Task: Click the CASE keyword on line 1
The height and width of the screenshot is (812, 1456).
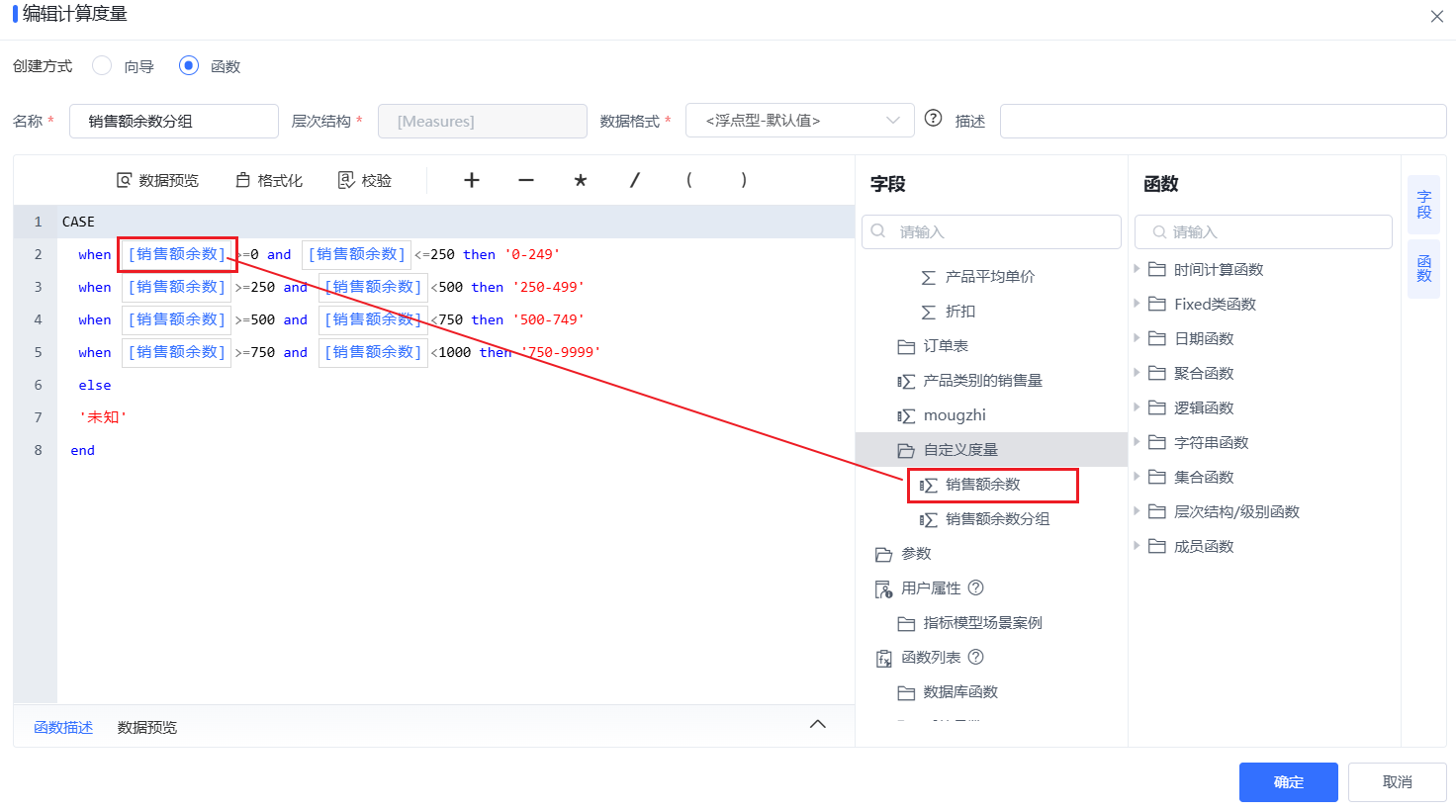Action: point(78,222)
